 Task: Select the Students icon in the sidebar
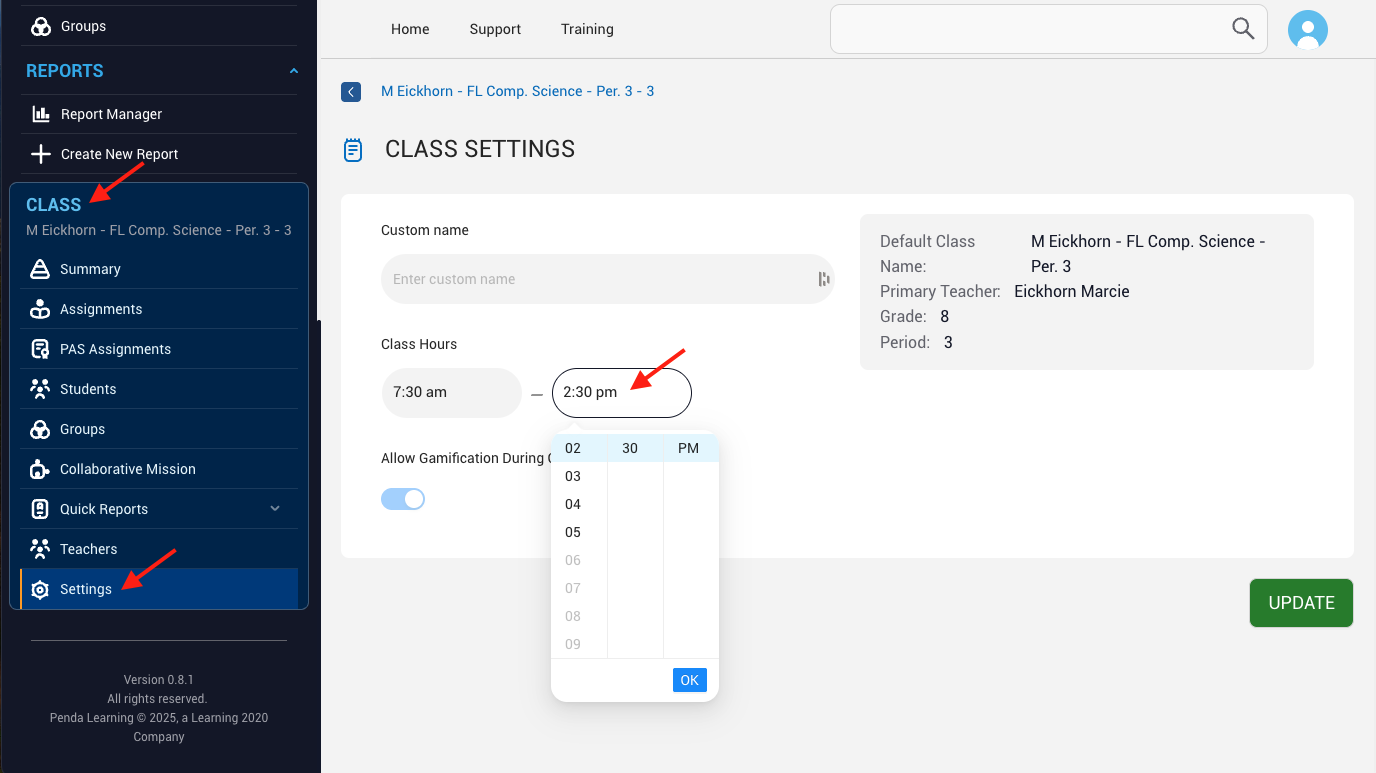pos(40,388)
